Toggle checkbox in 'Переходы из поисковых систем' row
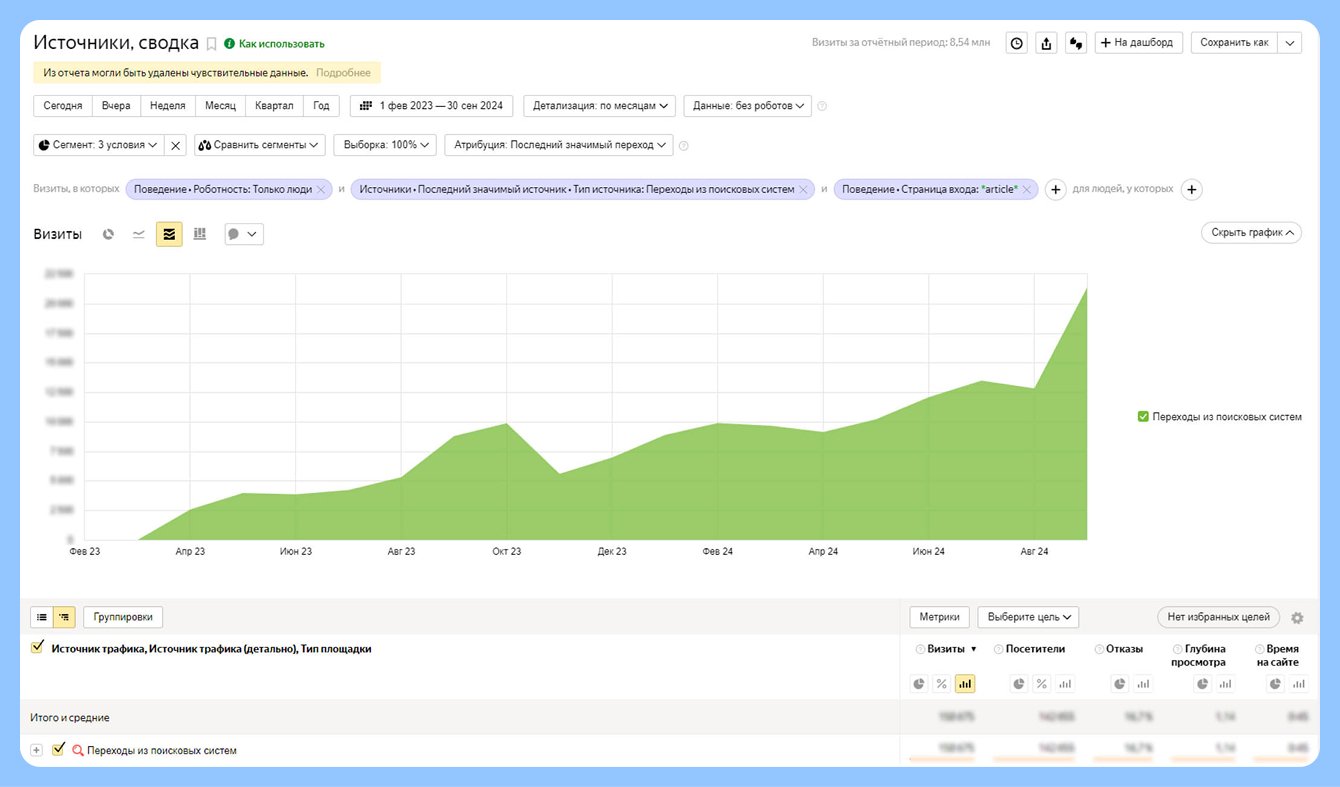This screenshot has width=1340, height=787. (x=58, y=749)
